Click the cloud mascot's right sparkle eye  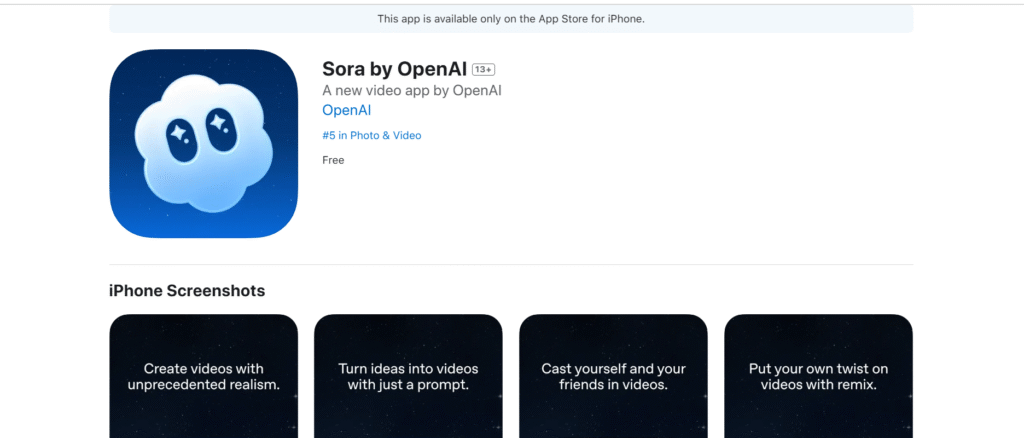click(217, 124)
